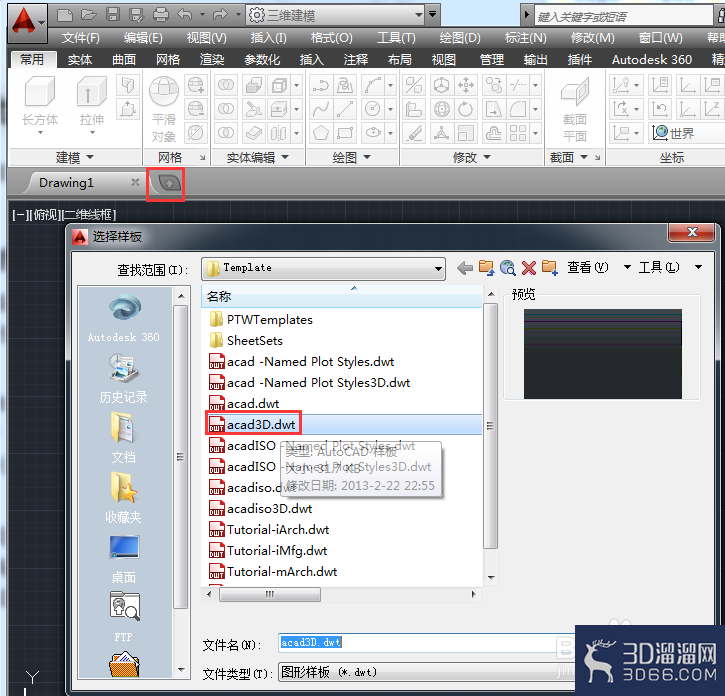Select the 平滑对象 smooth object tool
Viewport: 725px width, 696px height.
(164, 109)
